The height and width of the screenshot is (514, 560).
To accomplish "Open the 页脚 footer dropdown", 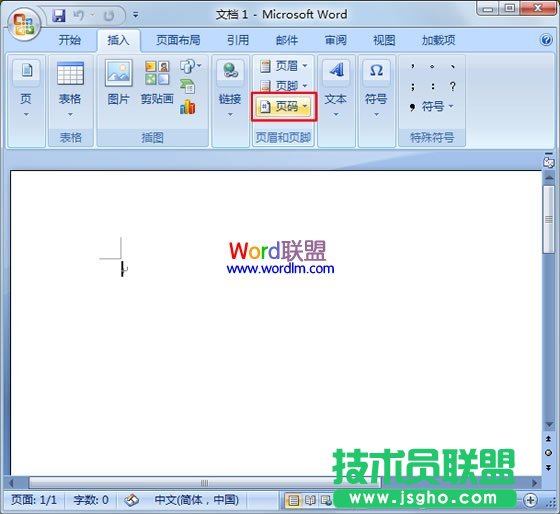I will 284,86.
